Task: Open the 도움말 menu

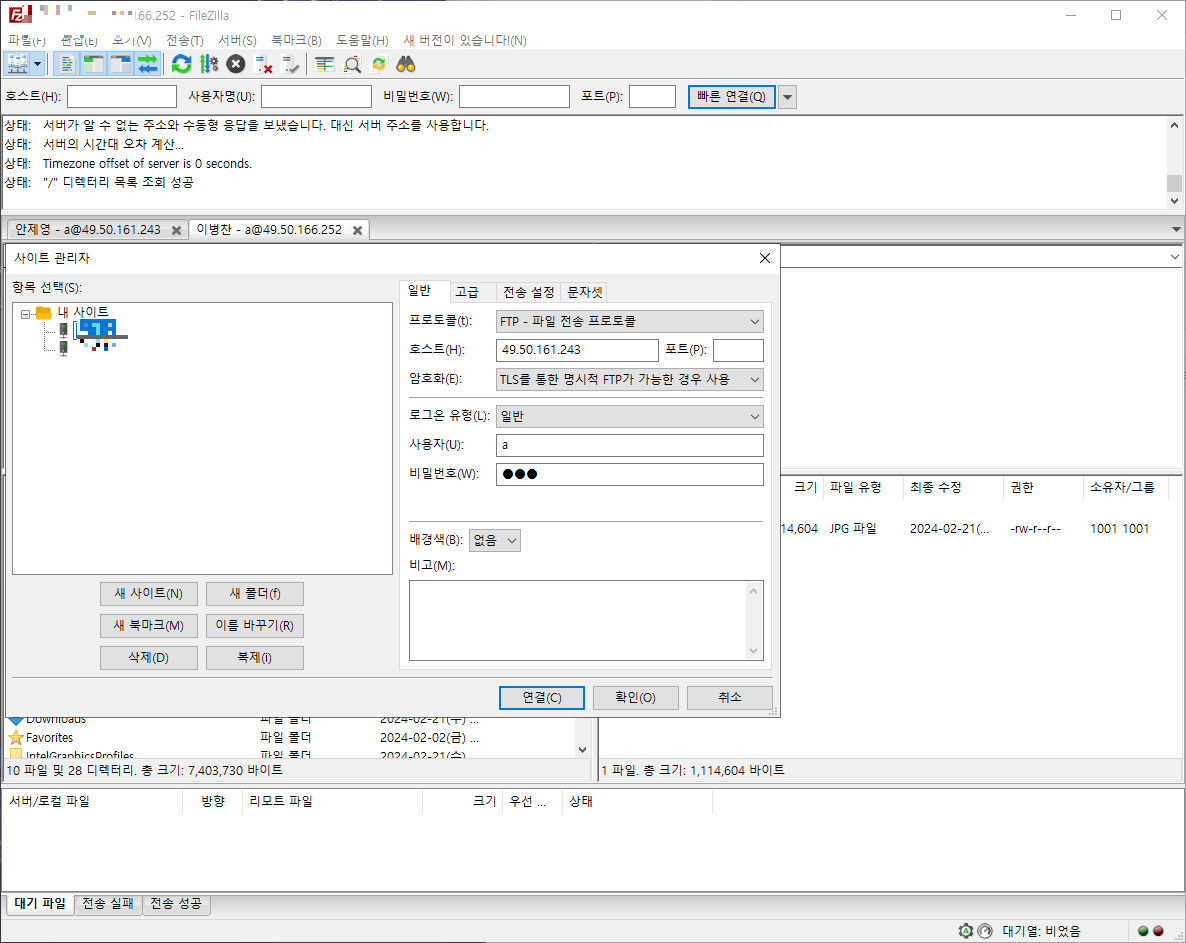Action: (x=362, y=40)
